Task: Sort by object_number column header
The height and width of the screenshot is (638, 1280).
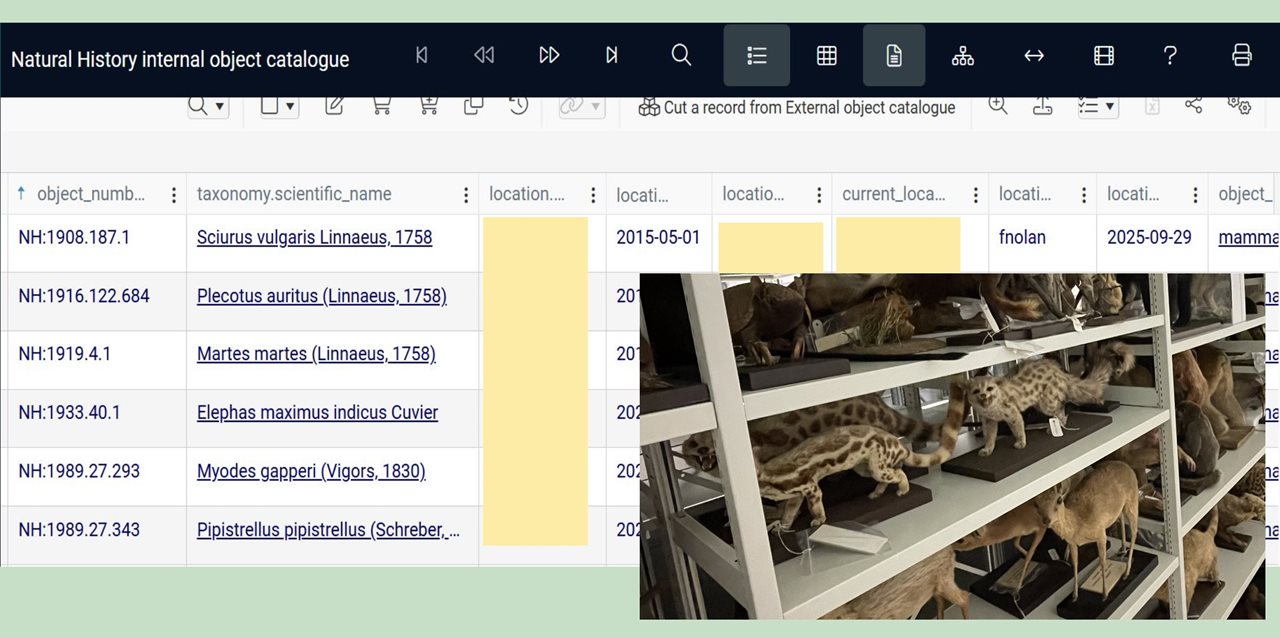Action: coord(90,194)
